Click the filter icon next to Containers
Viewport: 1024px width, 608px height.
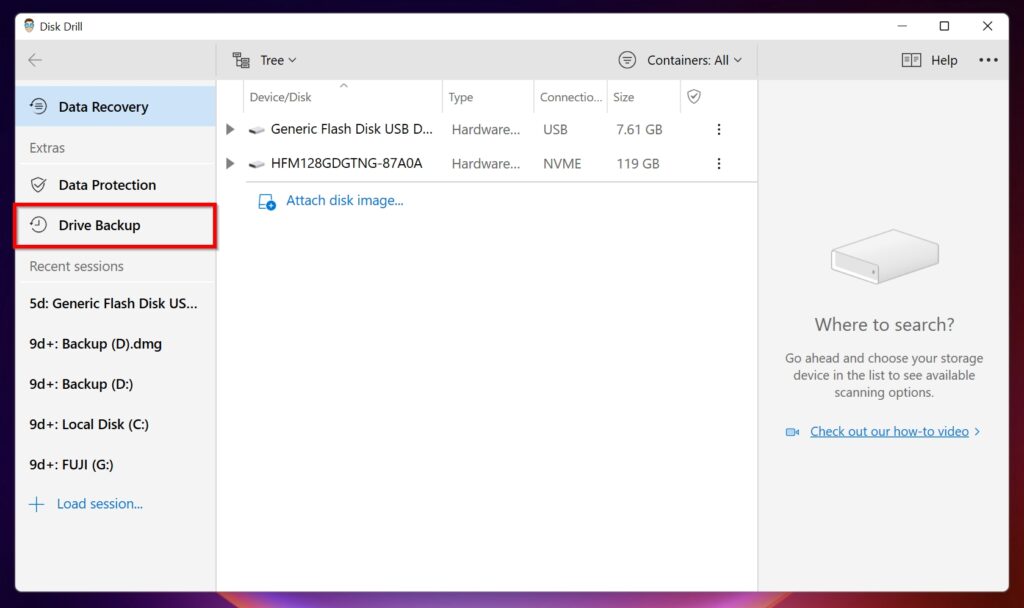pyautogui.click(x=627, y=60)
